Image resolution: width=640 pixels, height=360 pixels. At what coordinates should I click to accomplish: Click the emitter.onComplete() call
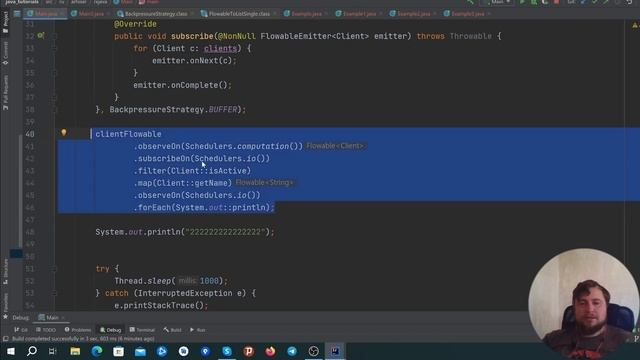[x=182, y=85]
